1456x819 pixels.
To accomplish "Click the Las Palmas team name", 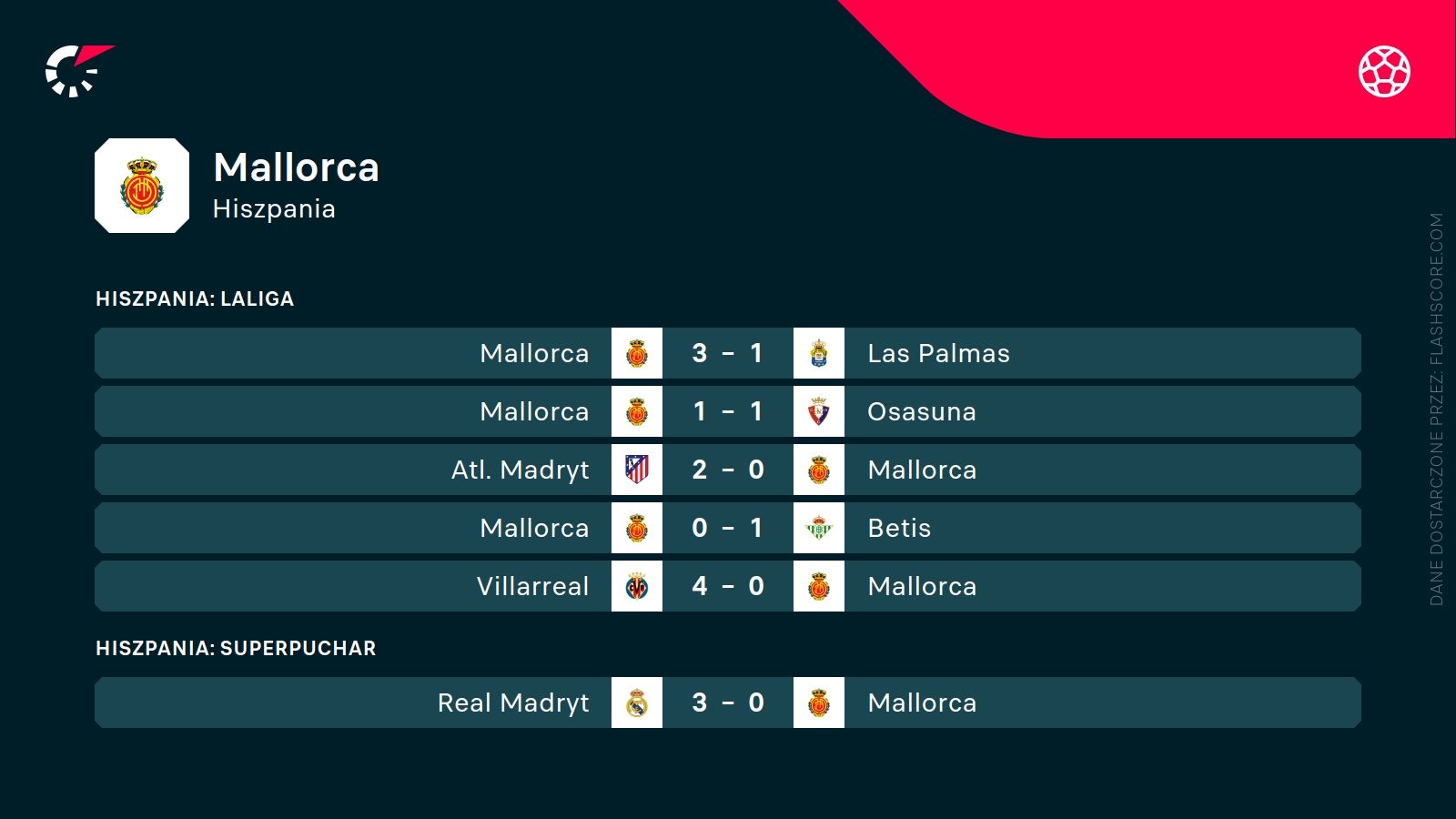I will 938,353.
